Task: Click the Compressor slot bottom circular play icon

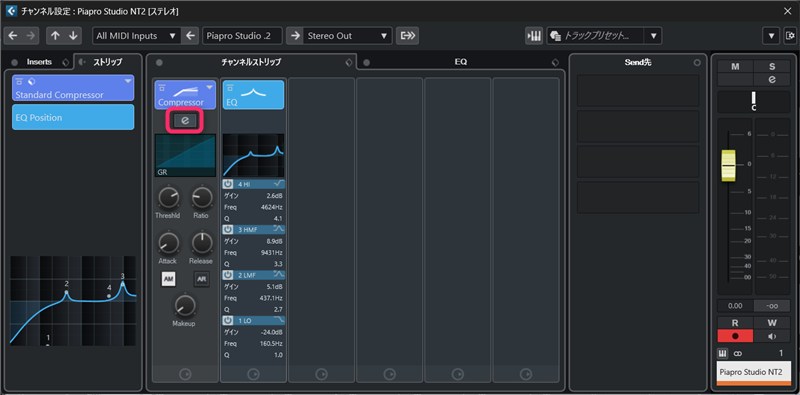Action: [x=185, y=374]
